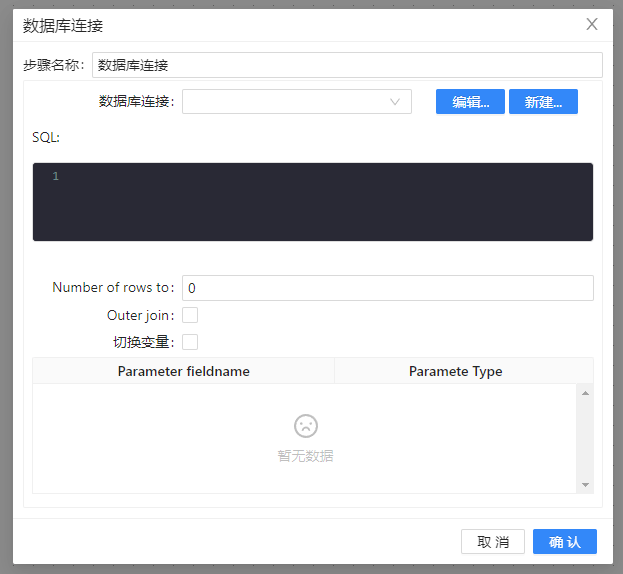Click the sad face no-data icon

pyautogui.click(x=305, y=426)
